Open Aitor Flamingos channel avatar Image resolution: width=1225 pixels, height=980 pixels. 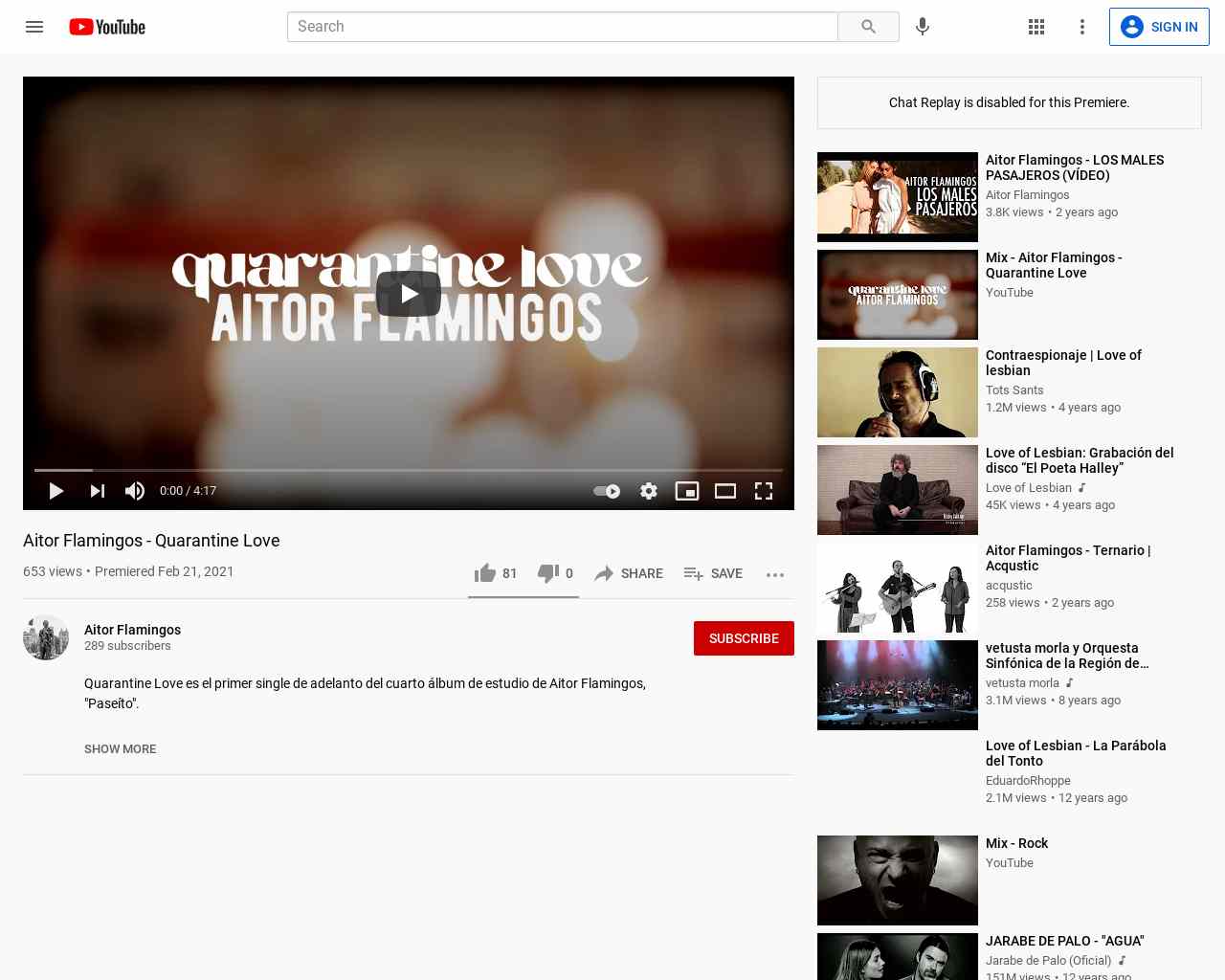(46, 637)
